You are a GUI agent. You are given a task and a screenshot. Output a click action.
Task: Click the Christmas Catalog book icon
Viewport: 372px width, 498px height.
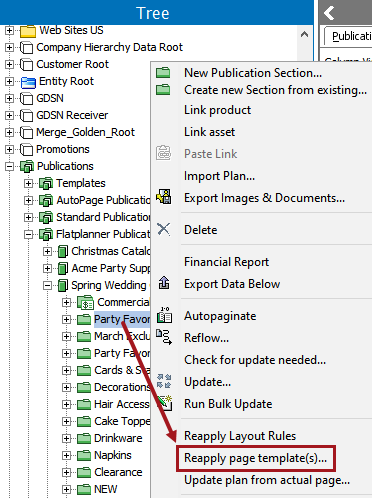[x=63, y=251]
